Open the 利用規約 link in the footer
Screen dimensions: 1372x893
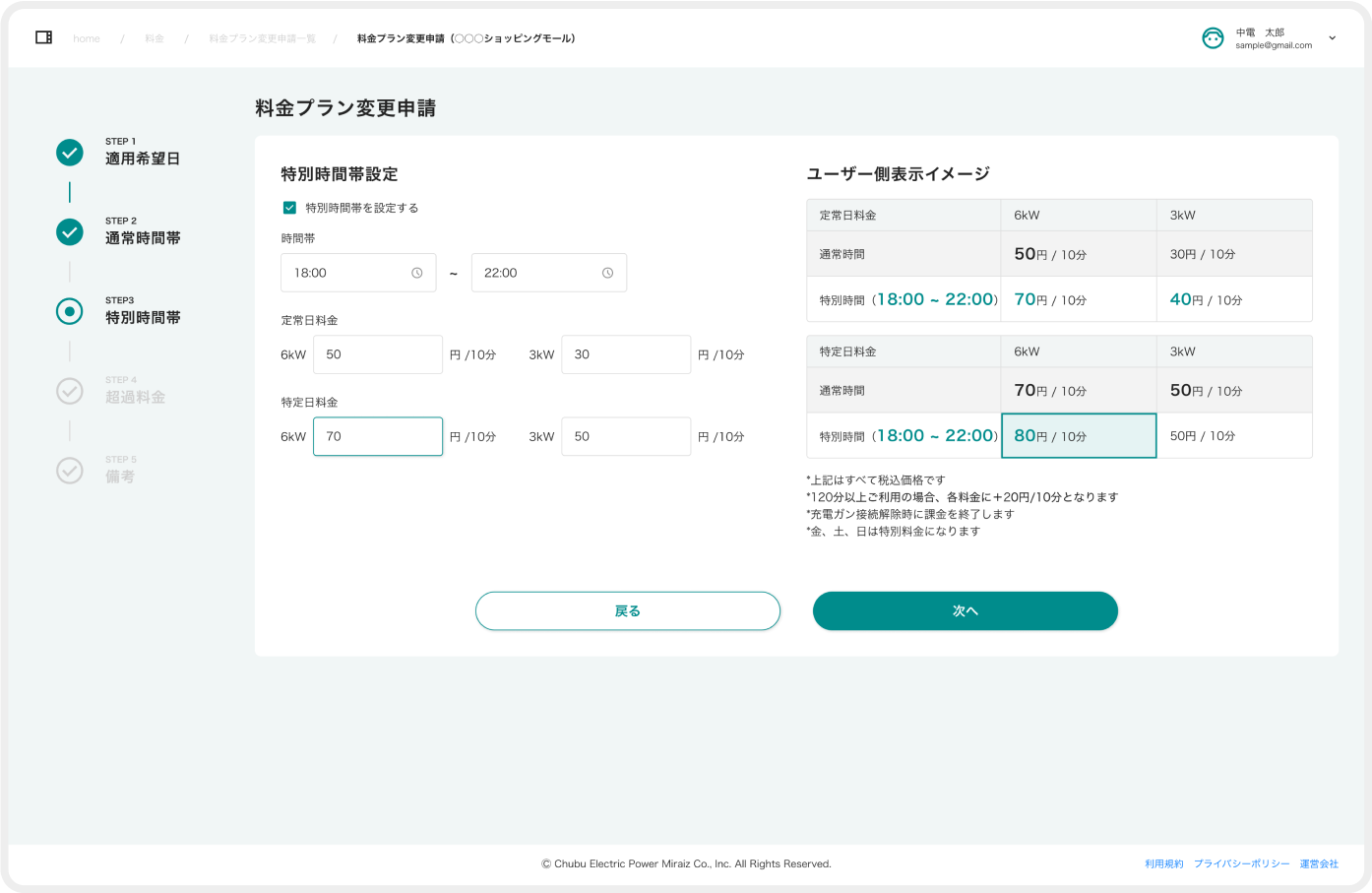[1162, 863]
